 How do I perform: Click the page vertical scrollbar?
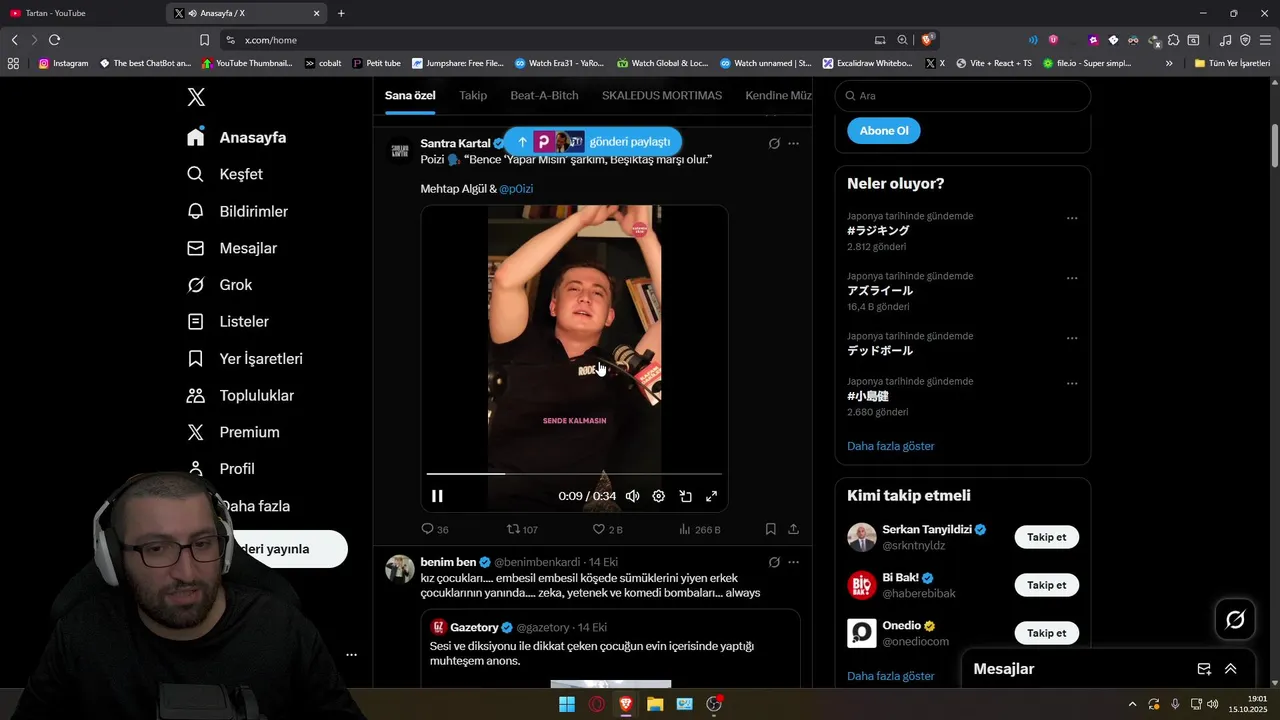pyautogui.click(x=1275, y=145)
